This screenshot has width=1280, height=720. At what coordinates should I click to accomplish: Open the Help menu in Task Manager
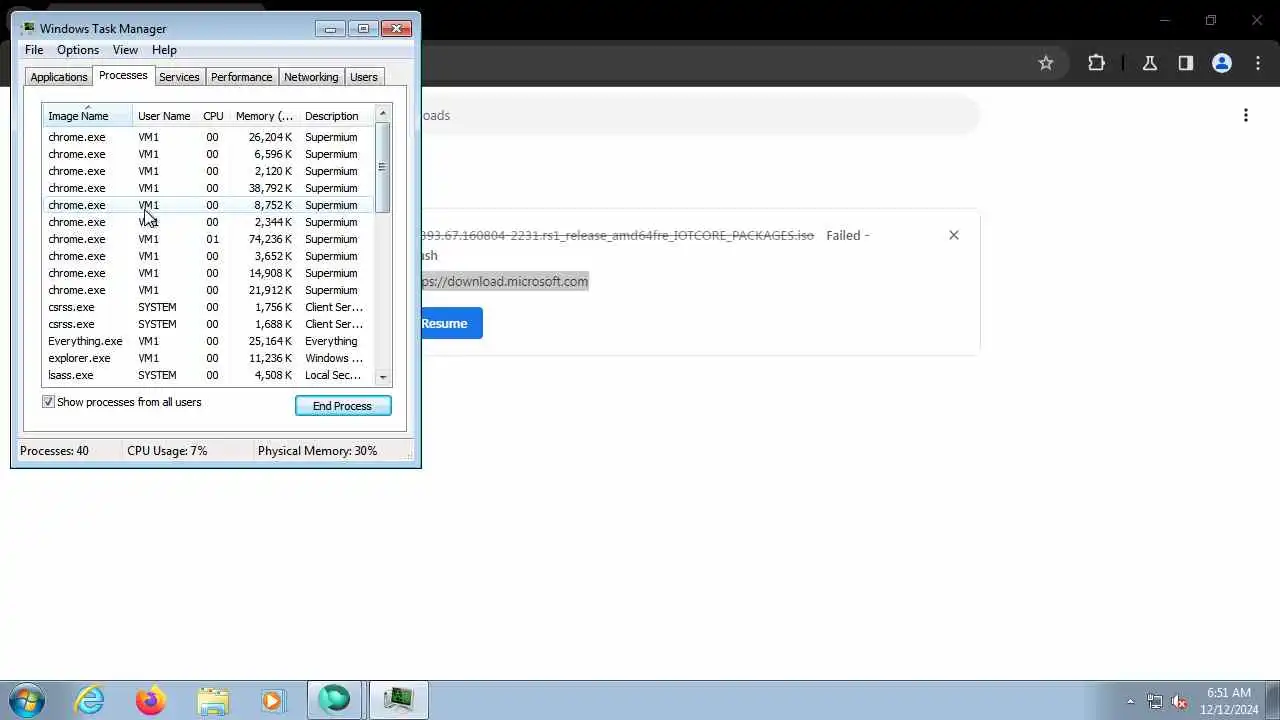(x=164, y=50)
